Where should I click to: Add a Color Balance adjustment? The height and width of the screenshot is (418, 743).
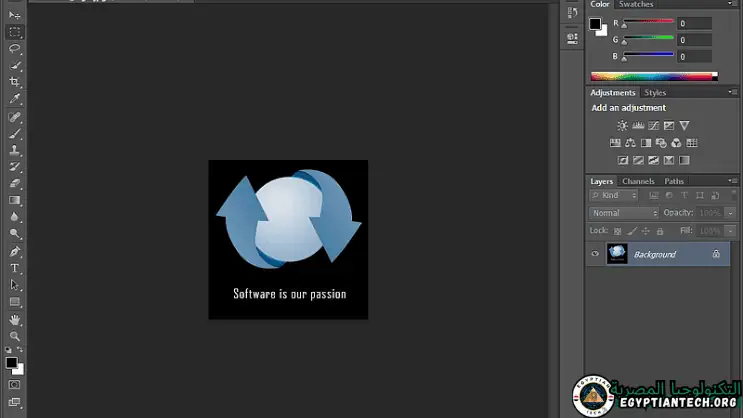coord(630,143)
